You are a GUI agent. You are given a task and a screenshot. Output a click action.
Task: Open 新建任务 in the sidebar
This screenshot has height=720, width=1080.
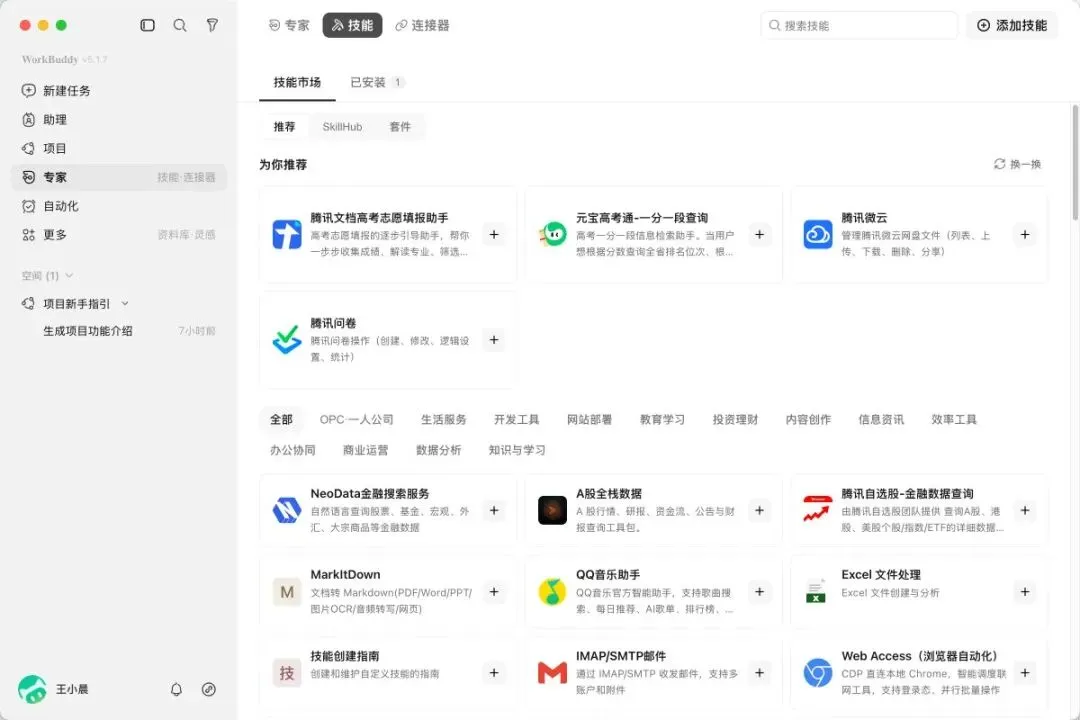[119, 91]
